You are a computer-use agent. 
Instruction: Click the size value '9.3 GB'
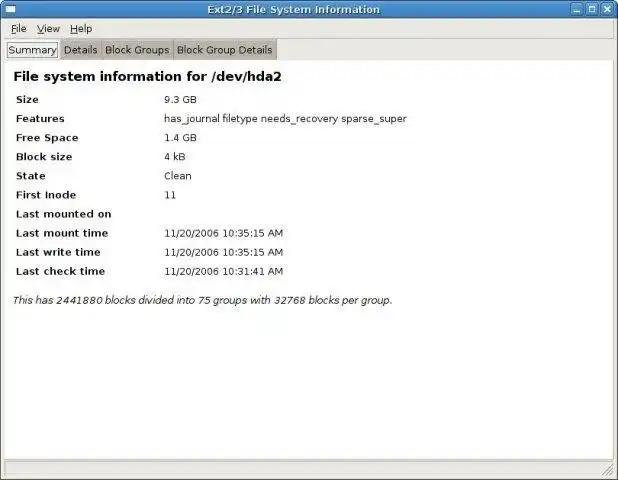[180, 100]
